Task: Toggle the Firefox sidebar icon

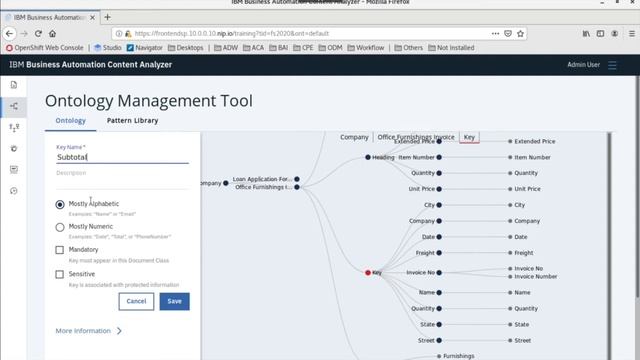Action: coord(600,33)
